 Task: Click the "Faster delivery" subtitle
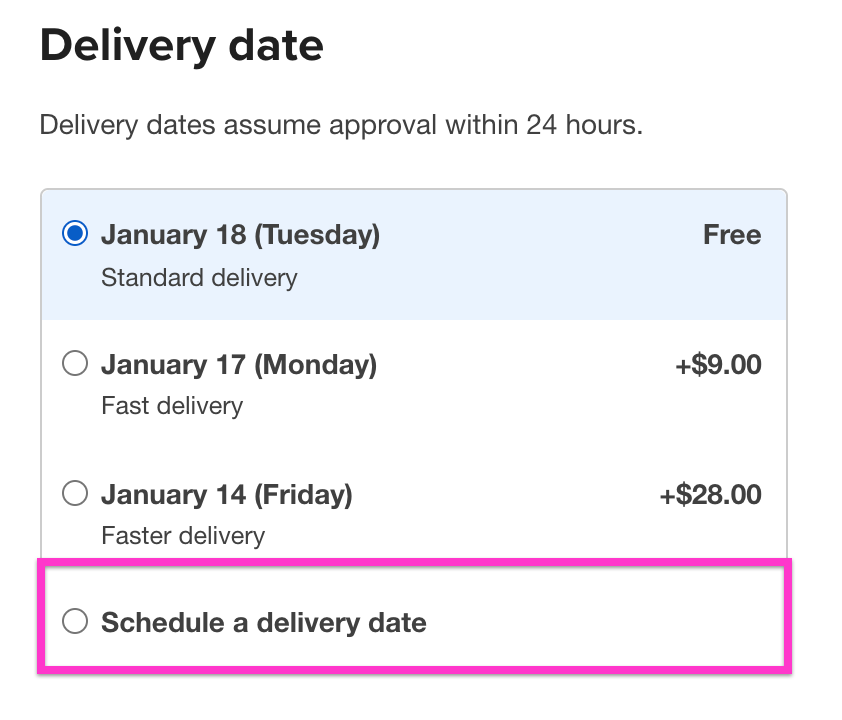183,536
